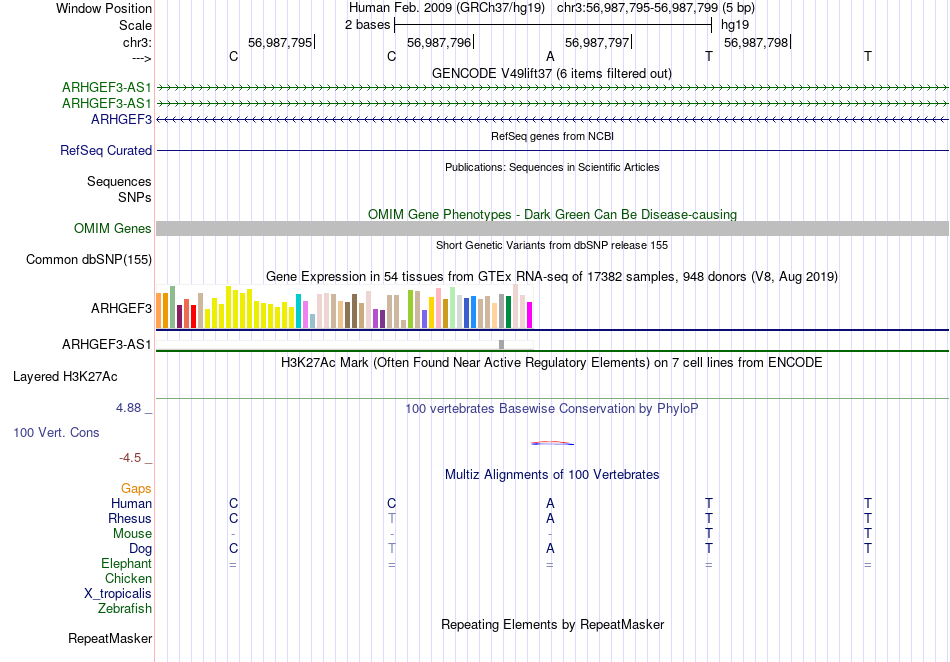Click the gray OMIM Genes item bar
950x662 pixels.
coord(552,228)
